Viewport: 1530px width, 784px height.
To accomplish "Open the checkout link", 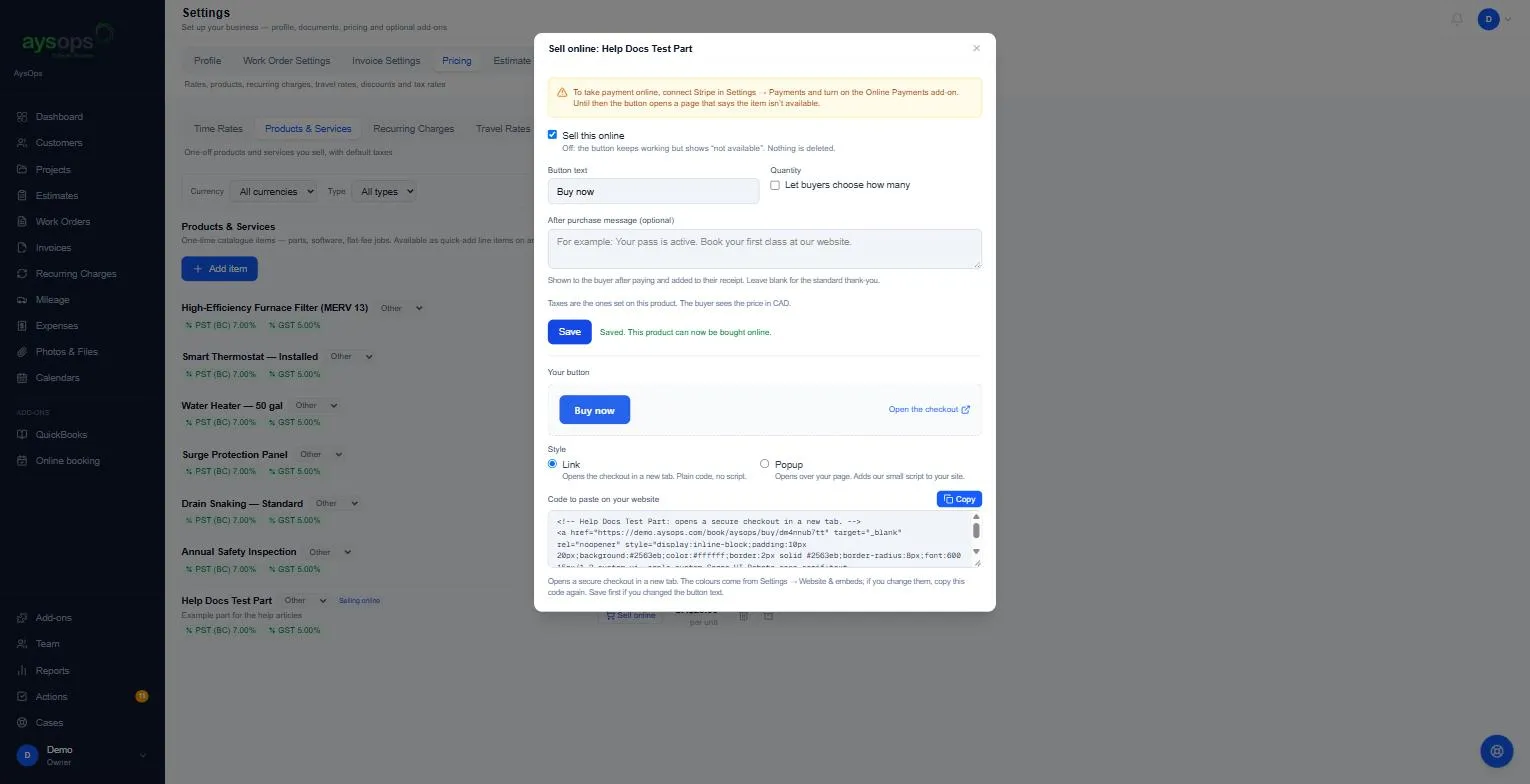I will pyautogui.click(x=929, y=409).
